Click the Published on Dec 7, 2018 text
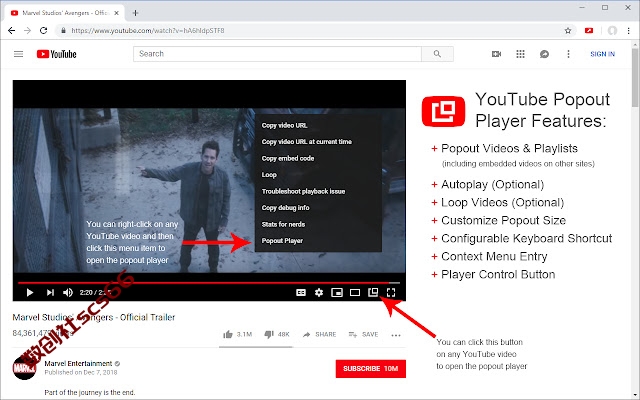This screenshot has height=400, width=640. pyautogui.click(x=81, y=372)
